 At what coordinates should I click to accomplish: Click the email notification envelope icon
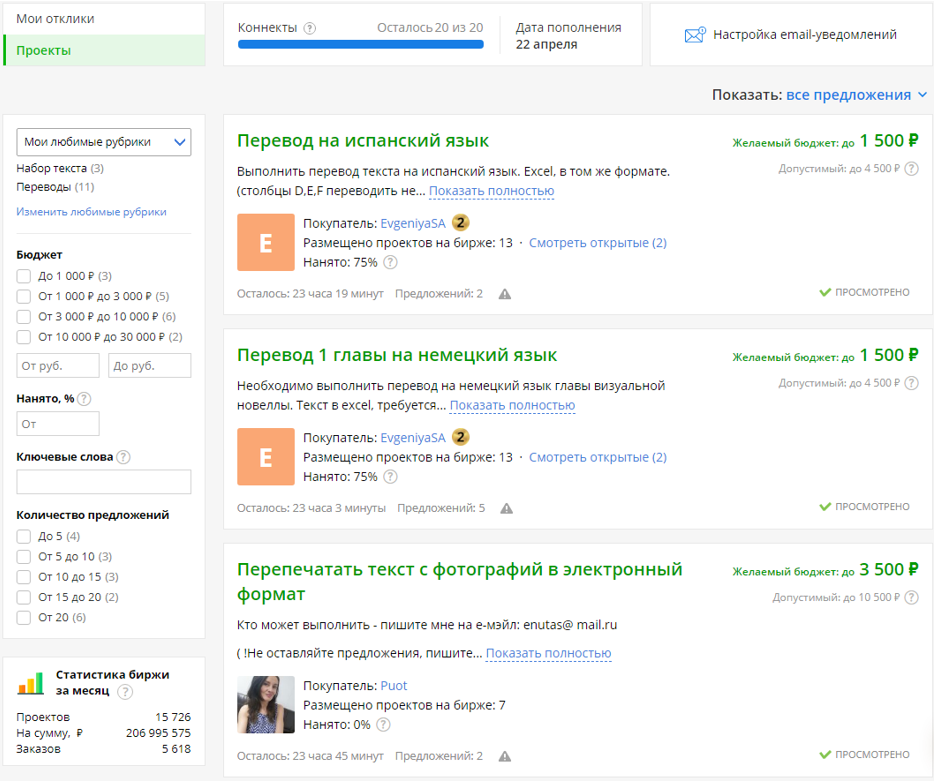[x=695, y=35]
